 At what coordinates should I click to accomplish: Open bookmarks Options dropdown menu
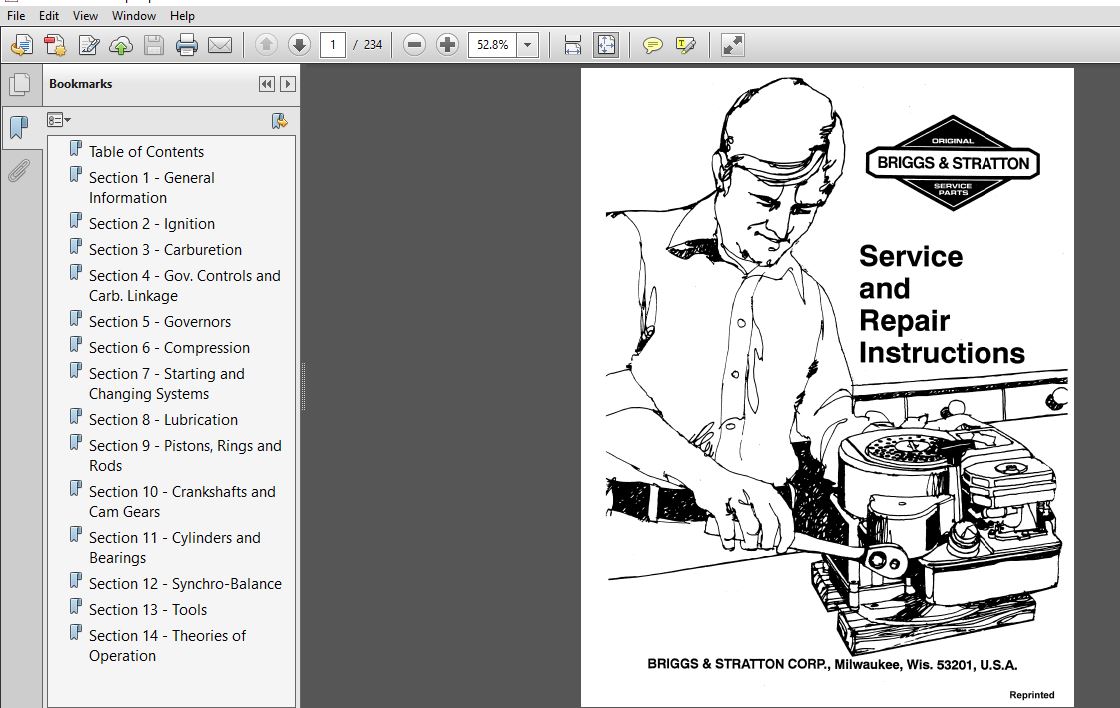click(59, 120)
